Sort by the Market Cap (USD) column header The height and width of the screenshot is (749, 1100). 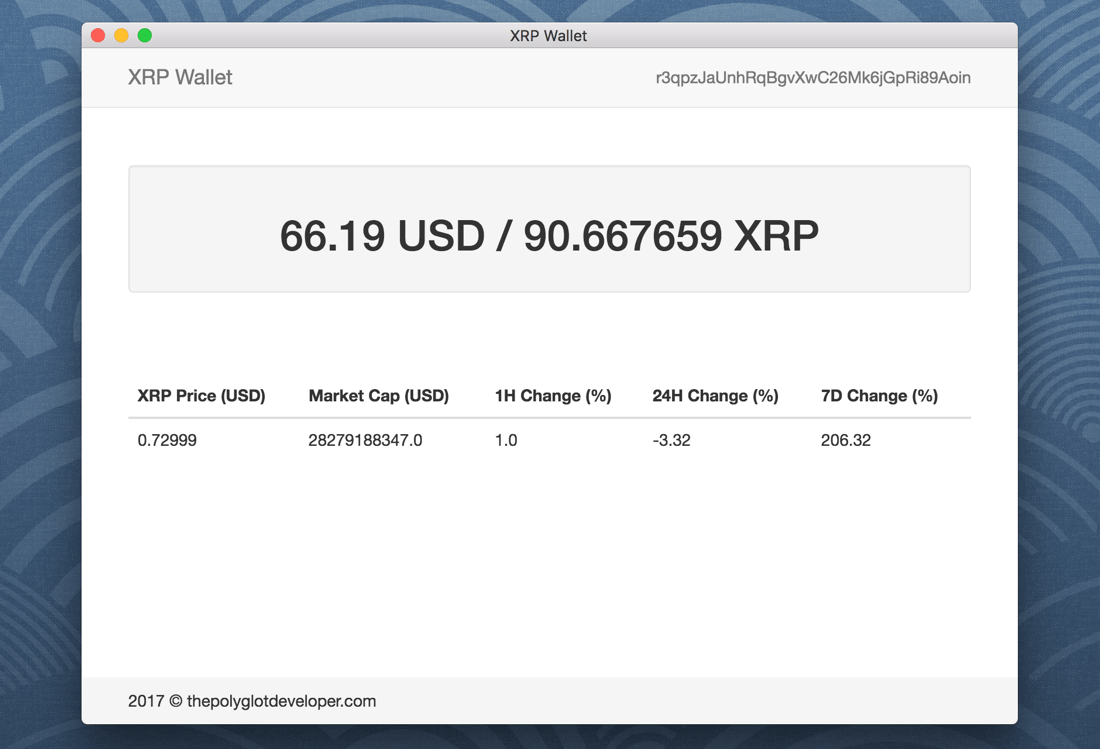[x=378, y=395]
